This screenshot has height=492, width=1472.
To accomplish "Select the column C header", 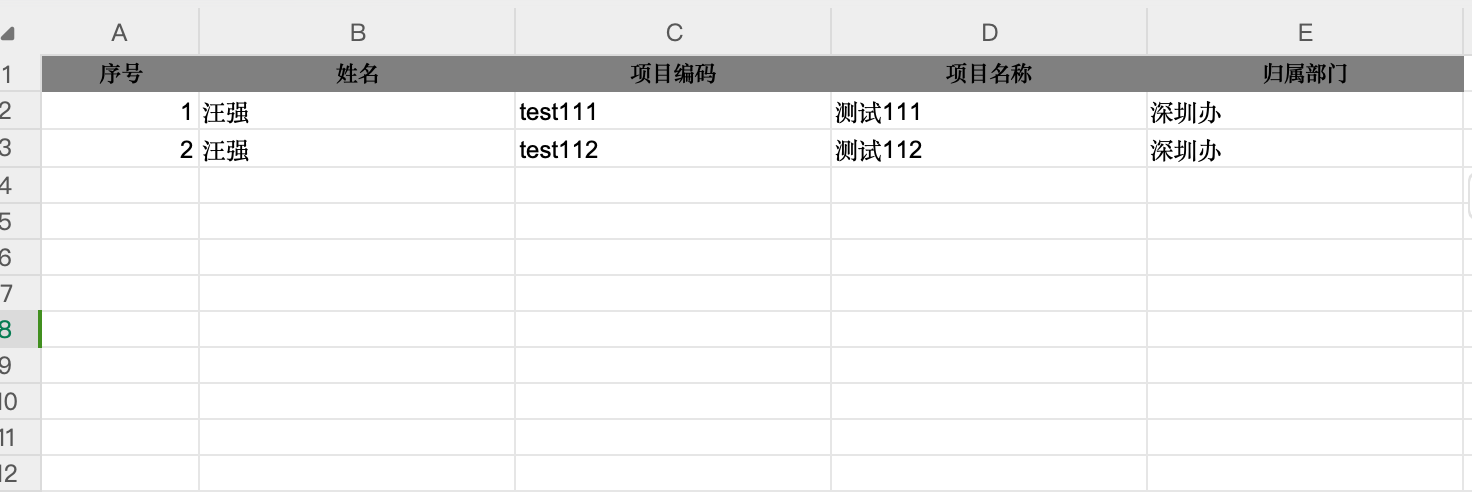I will [673, 33].
